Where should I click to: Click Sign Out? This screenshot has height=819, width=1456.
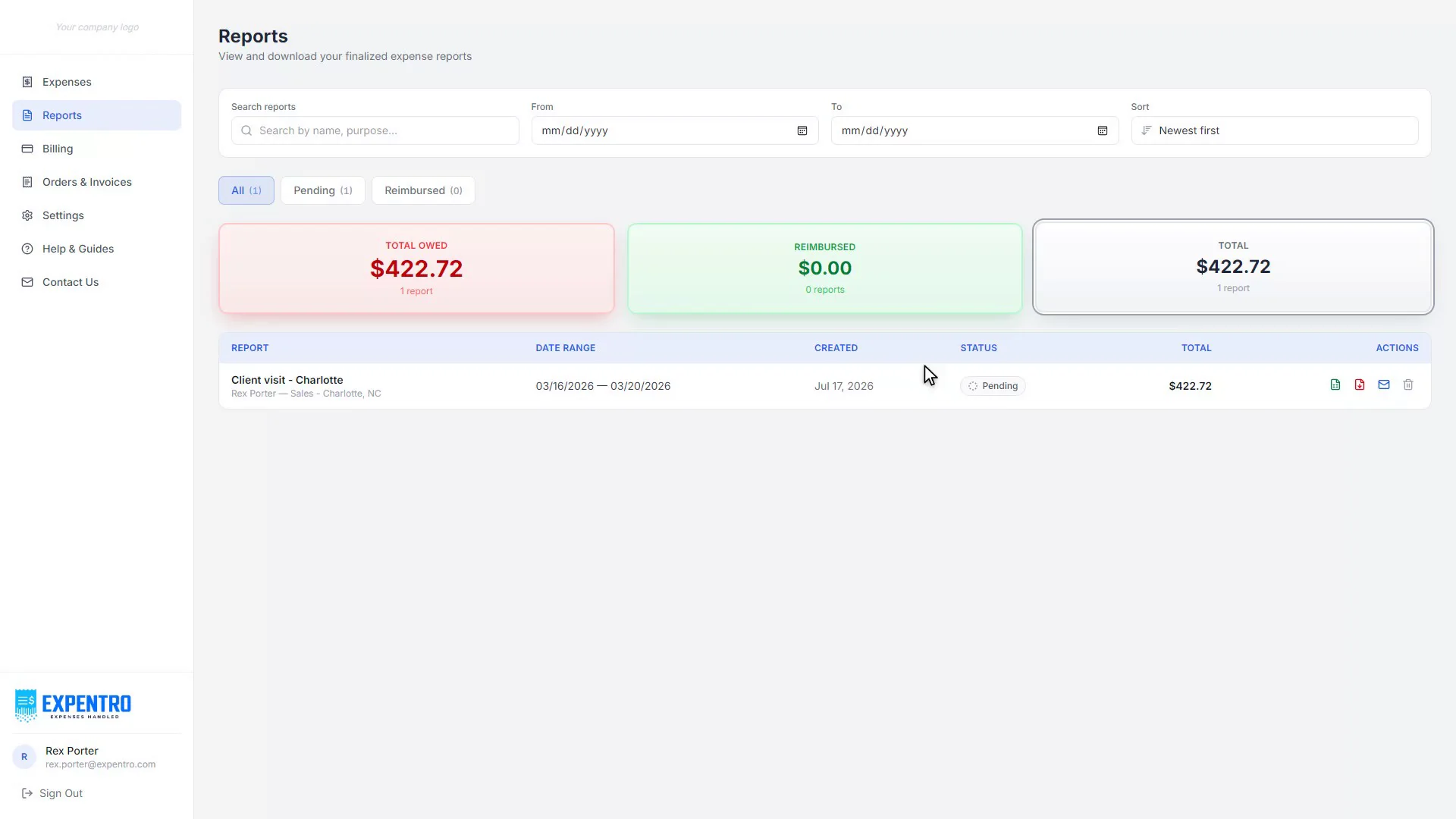pos(52,793)
